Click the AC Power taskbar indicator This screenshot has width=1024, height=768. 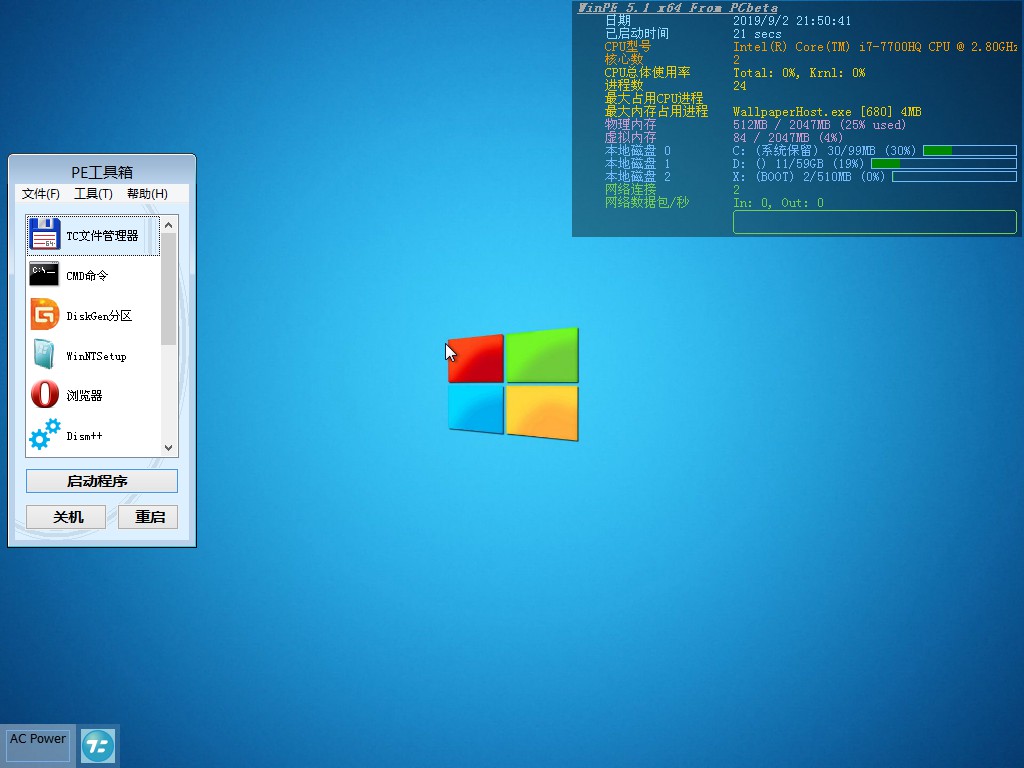(x=38, y=744)
